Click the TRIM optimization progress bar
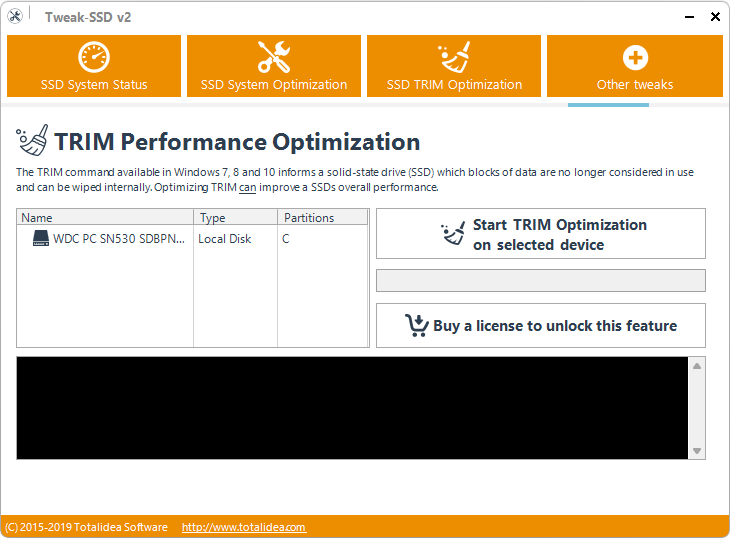730x538 pixels. click(541, 281)
